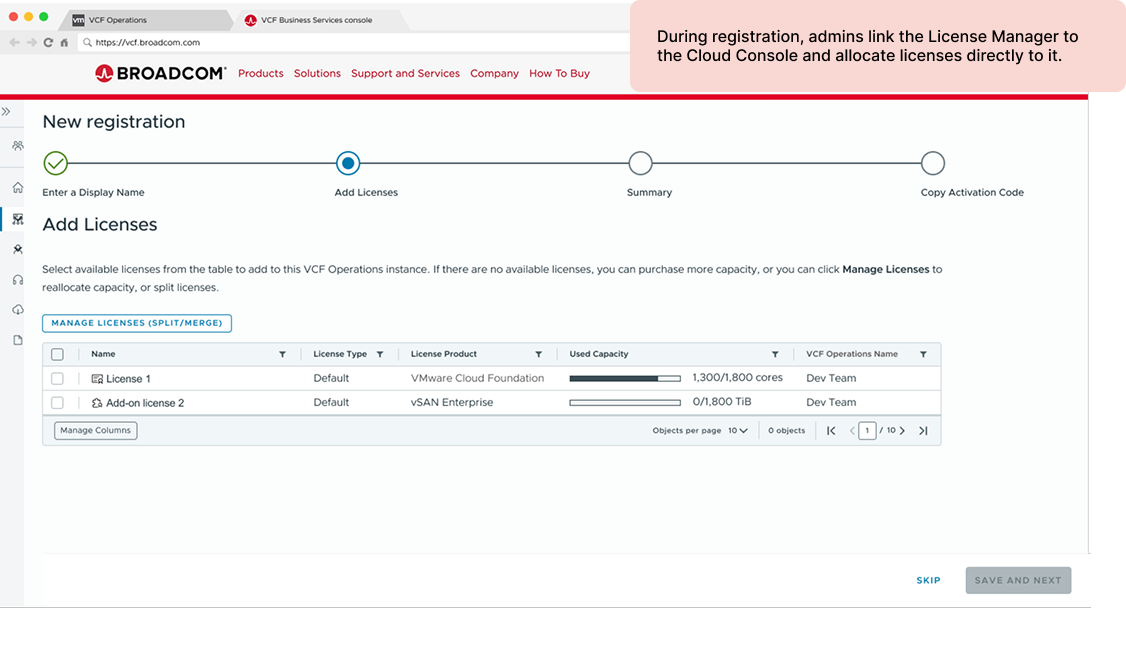Open the Objects per page dropdown
This screenshot has height=659, width=1126.
point(738,431)
